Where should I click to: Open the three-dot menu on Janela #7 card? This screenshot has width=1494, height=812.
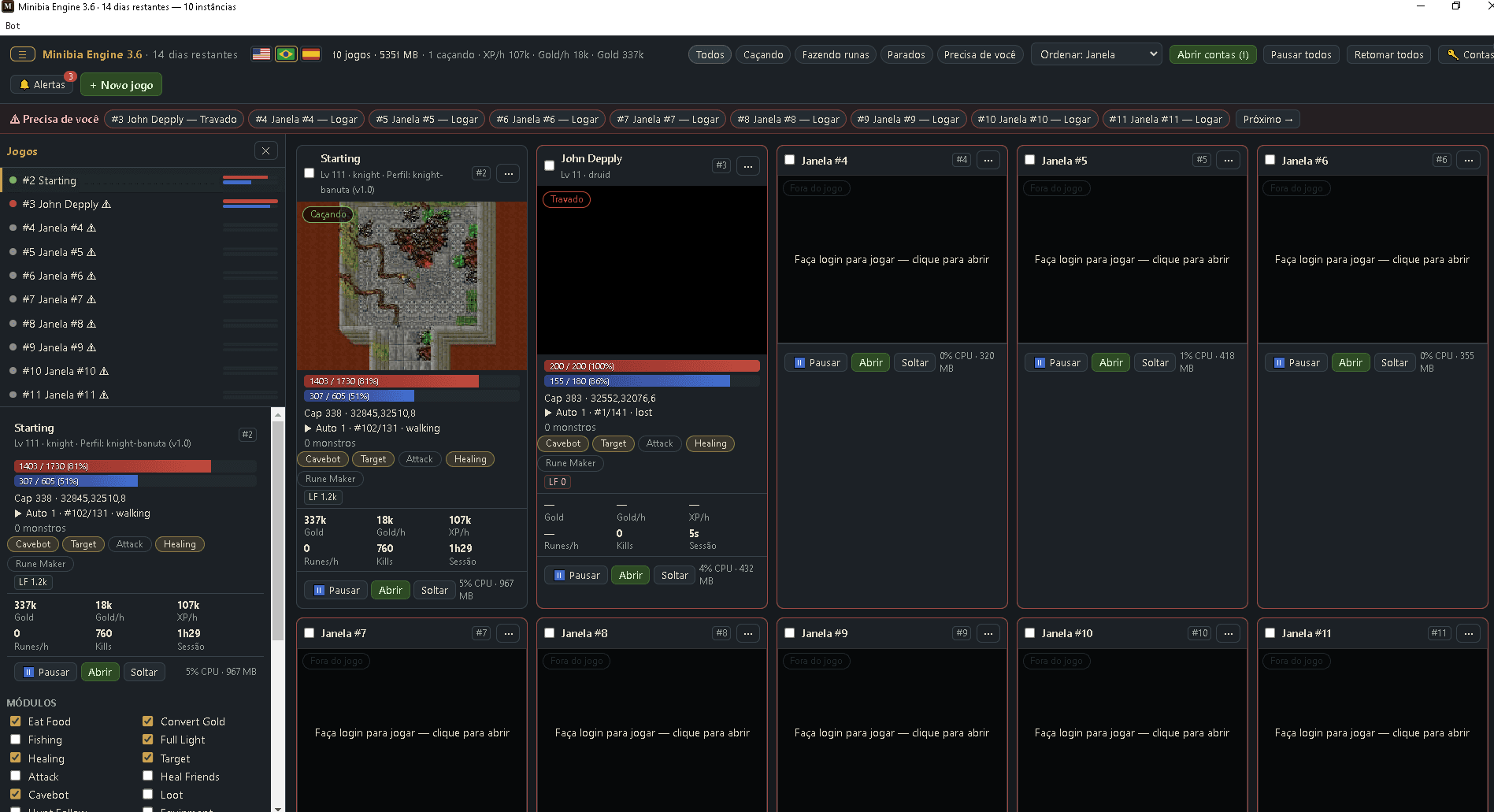[508, 633]
